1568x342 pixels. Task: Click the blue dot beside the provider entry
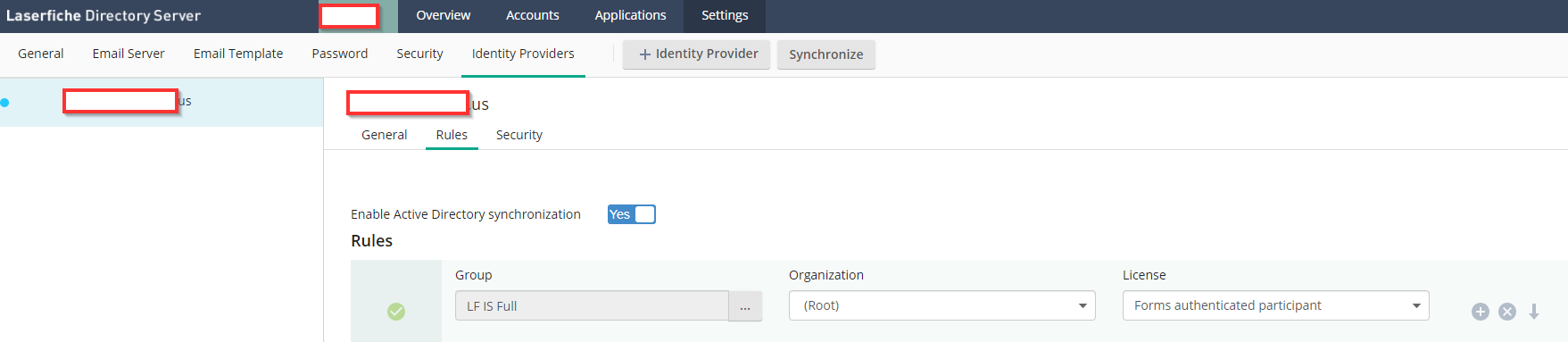4,102
